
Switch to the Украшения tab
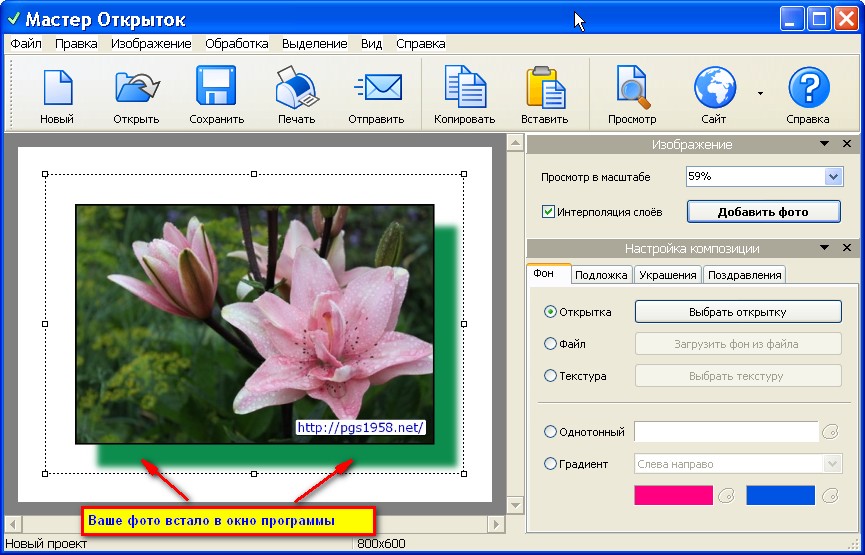[x=668, y=275]
